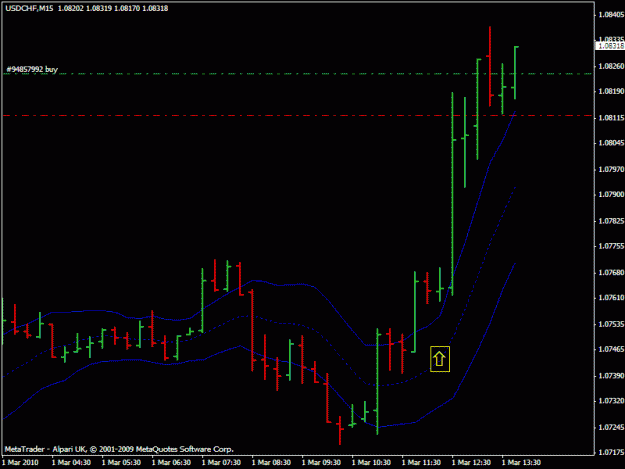Click time axis label 1 Mar 10:30
The image size is (625, 469).
(x=371, y=462)
